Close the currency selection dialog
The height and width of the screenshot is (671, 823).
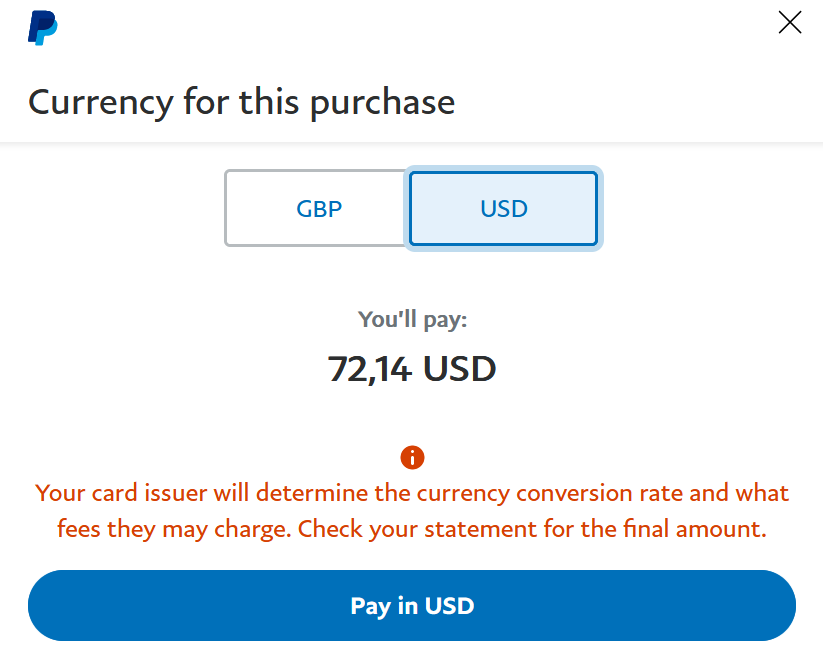click(x=789, y=23)
